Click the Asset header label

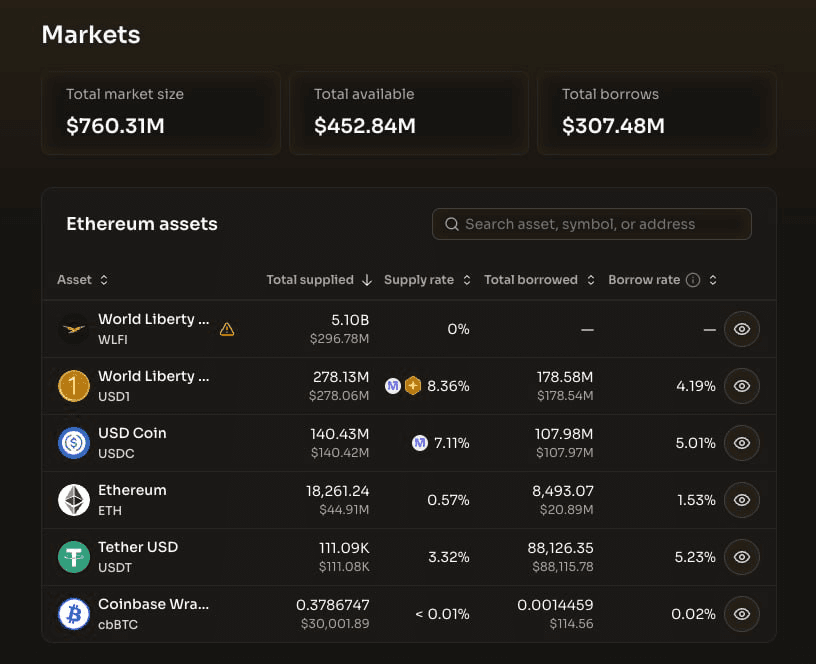(x=74, y=280)
